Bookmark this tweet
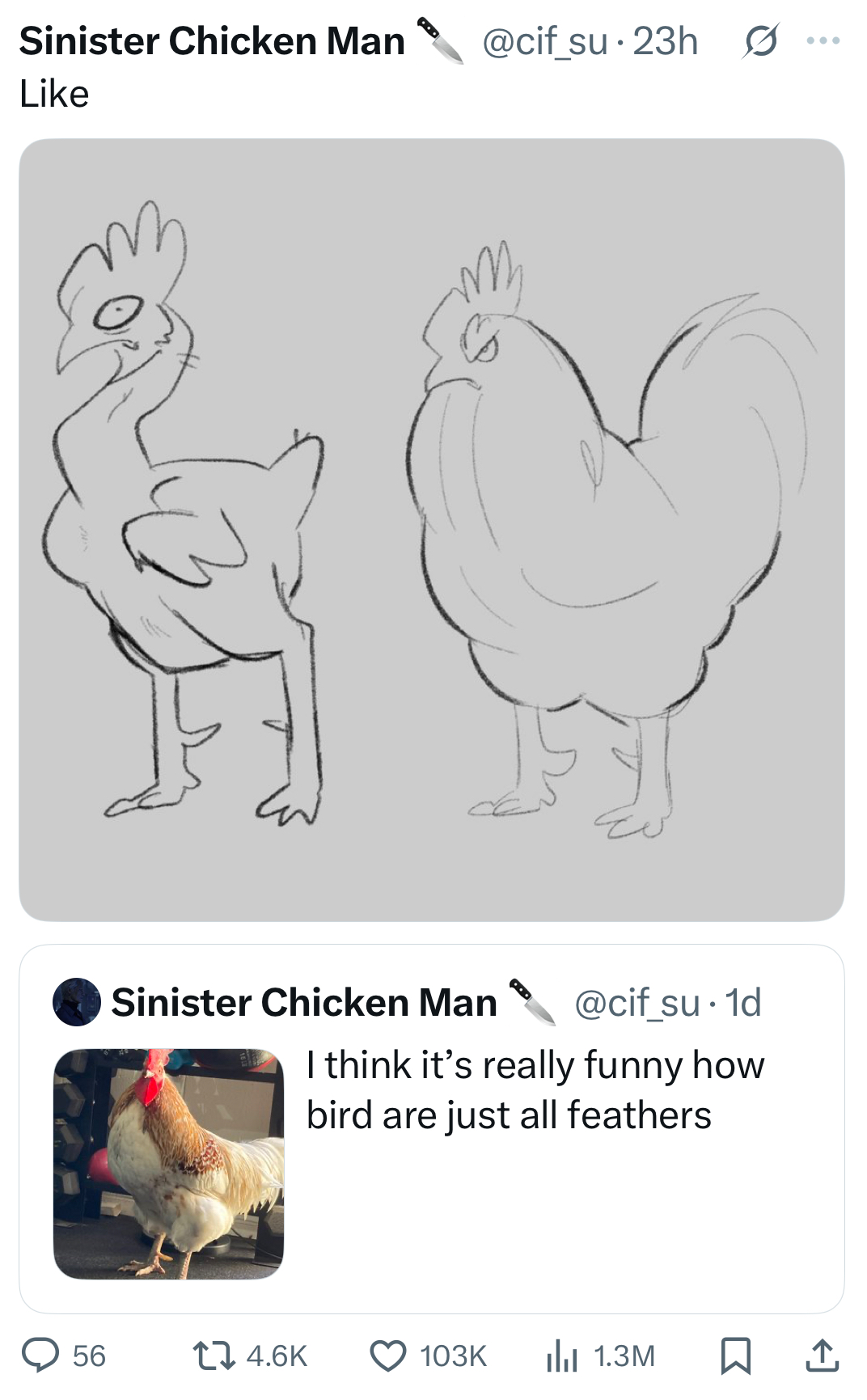 tap(736, 1356)
